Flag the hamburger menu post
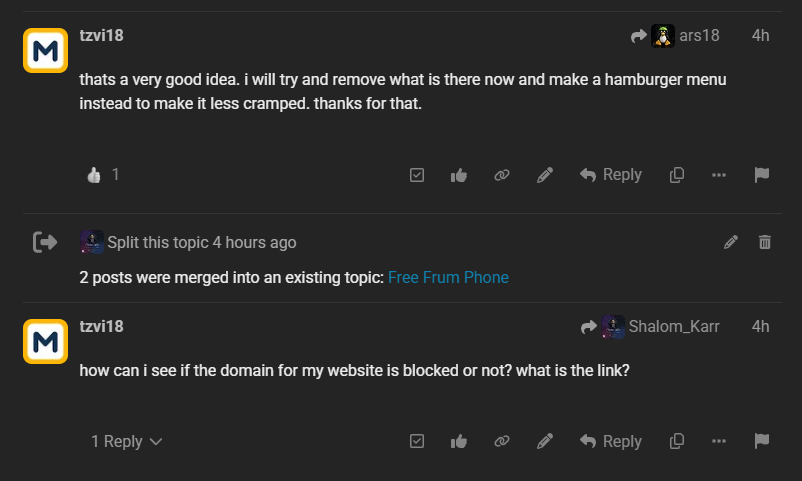 click(762, 175)
